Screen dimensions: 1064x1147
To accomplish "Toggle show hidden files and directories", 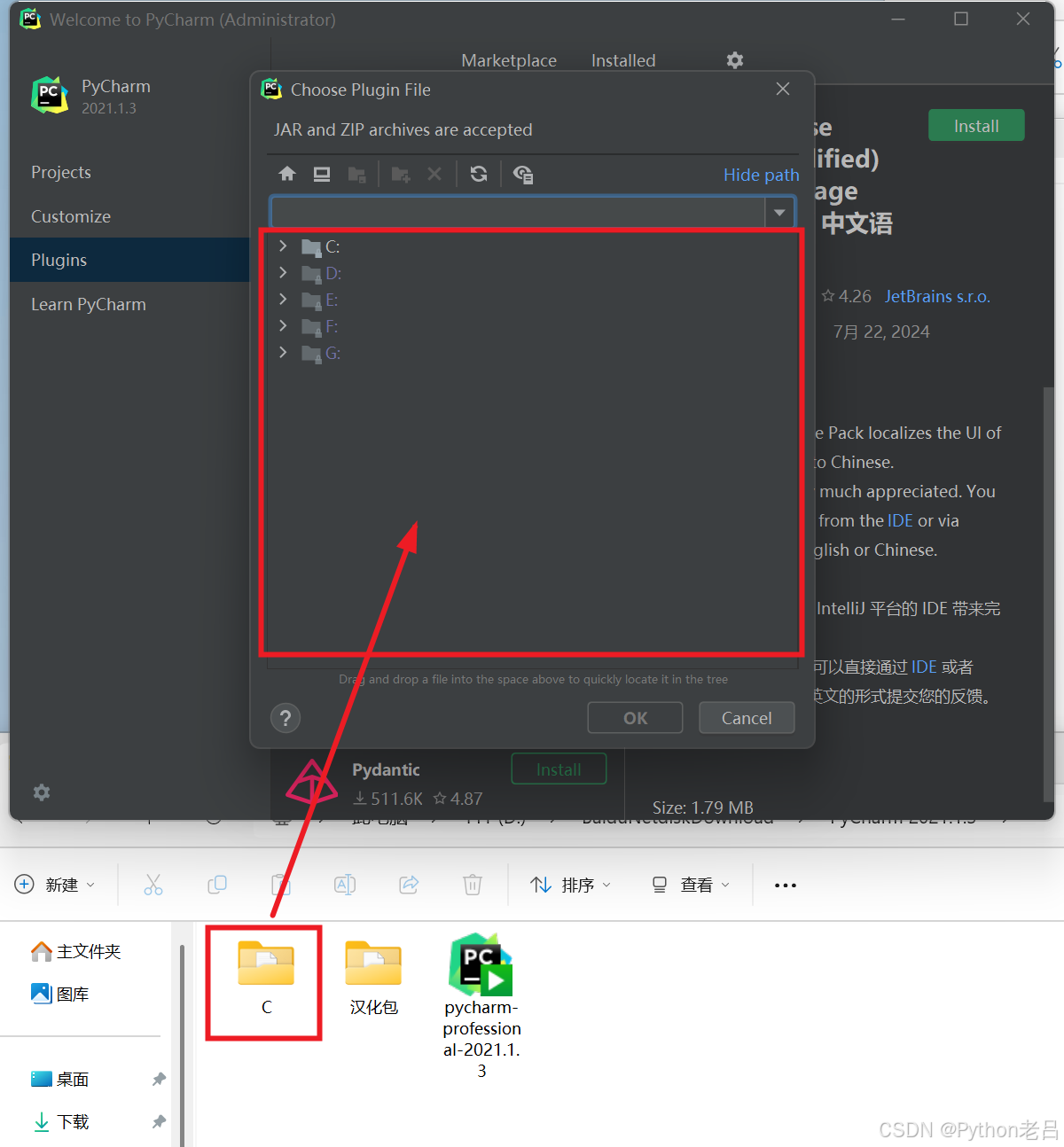I will (x=523, y=174).
